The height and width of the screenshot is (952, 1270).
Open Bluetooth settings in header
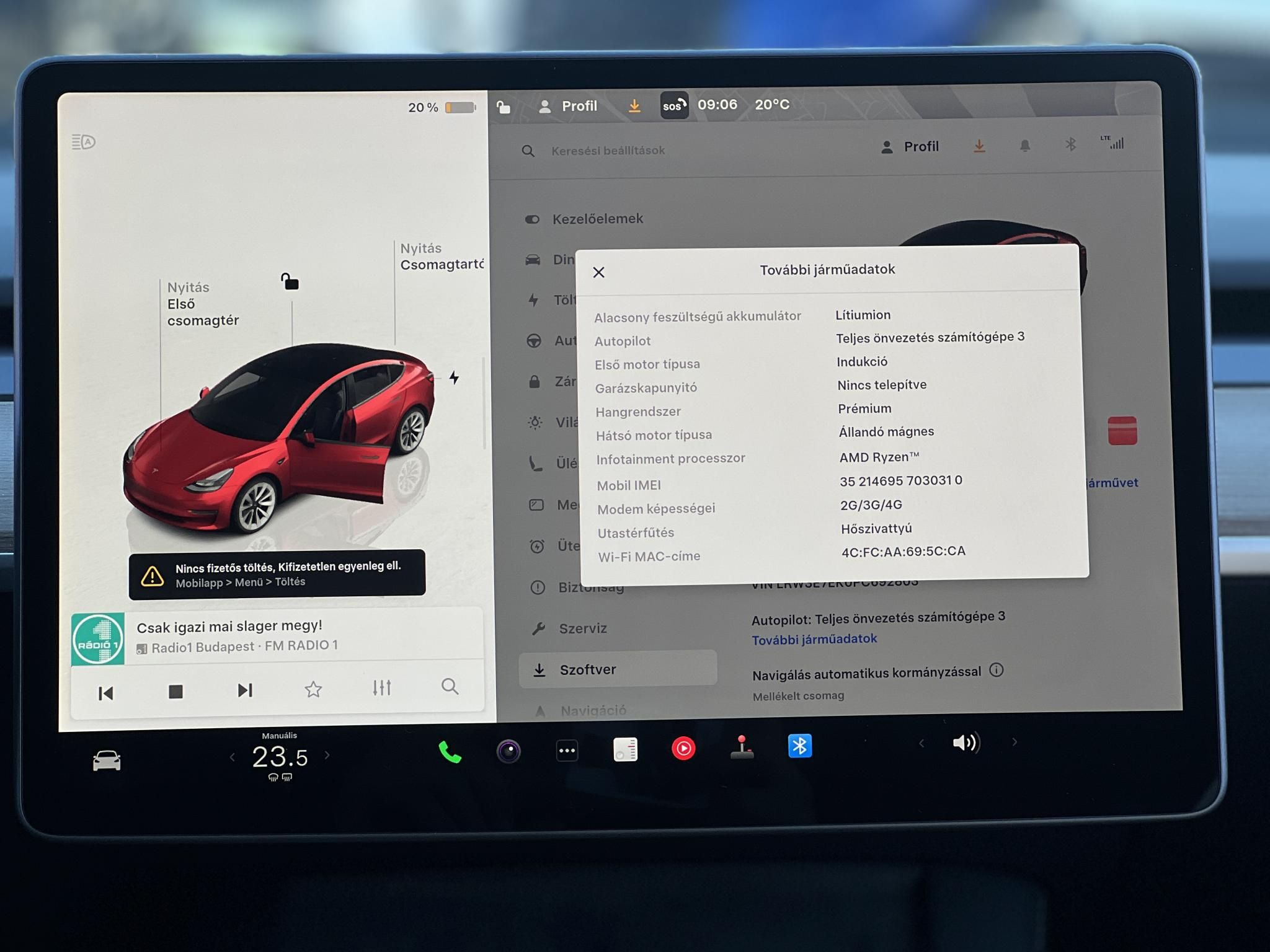1070,144
